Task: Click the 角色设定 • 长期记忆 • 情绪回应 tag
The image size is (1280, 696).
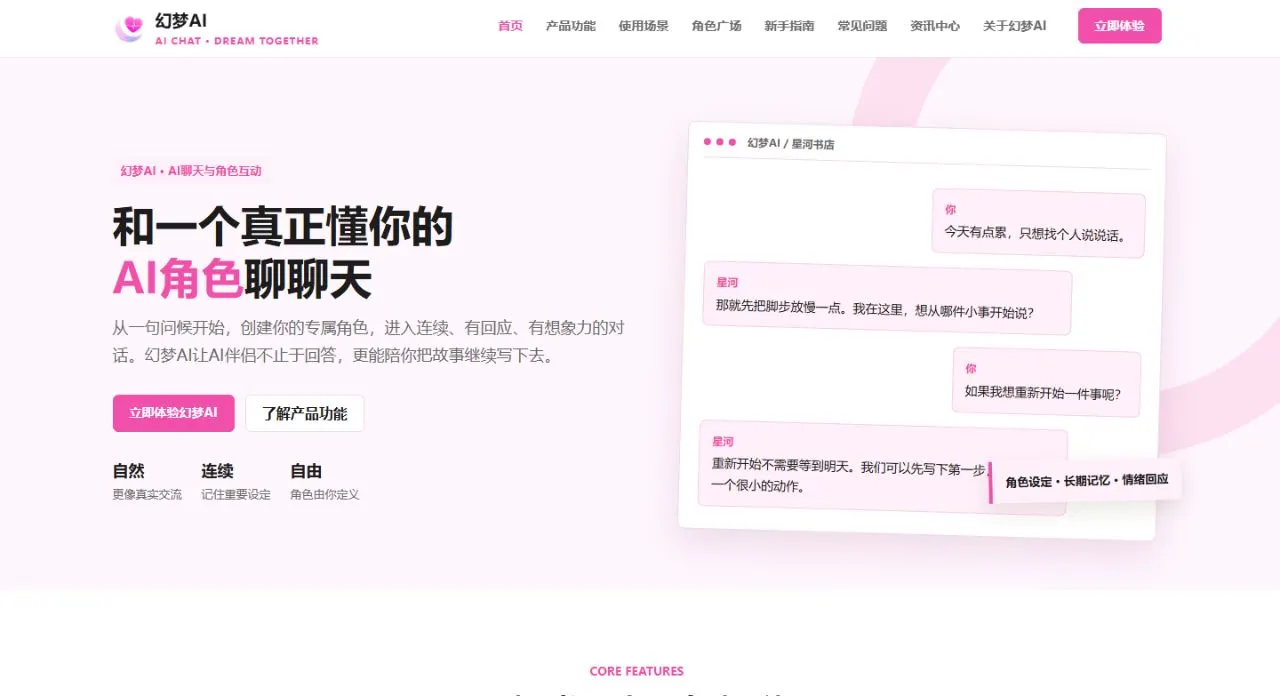Action: pyautogui.click(x=1086, y=481)
